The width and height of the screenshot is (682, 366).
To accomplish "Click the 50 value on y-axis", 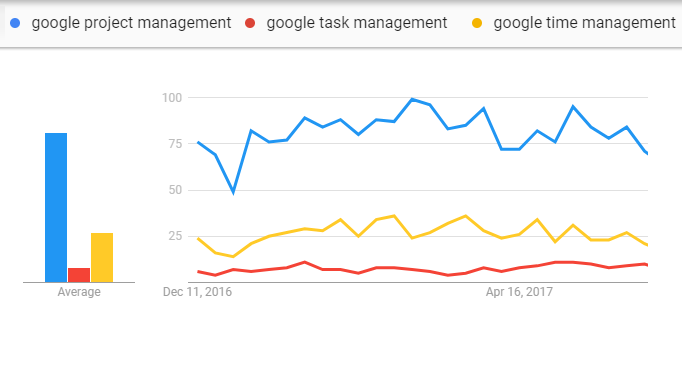I will pos(175,190).
